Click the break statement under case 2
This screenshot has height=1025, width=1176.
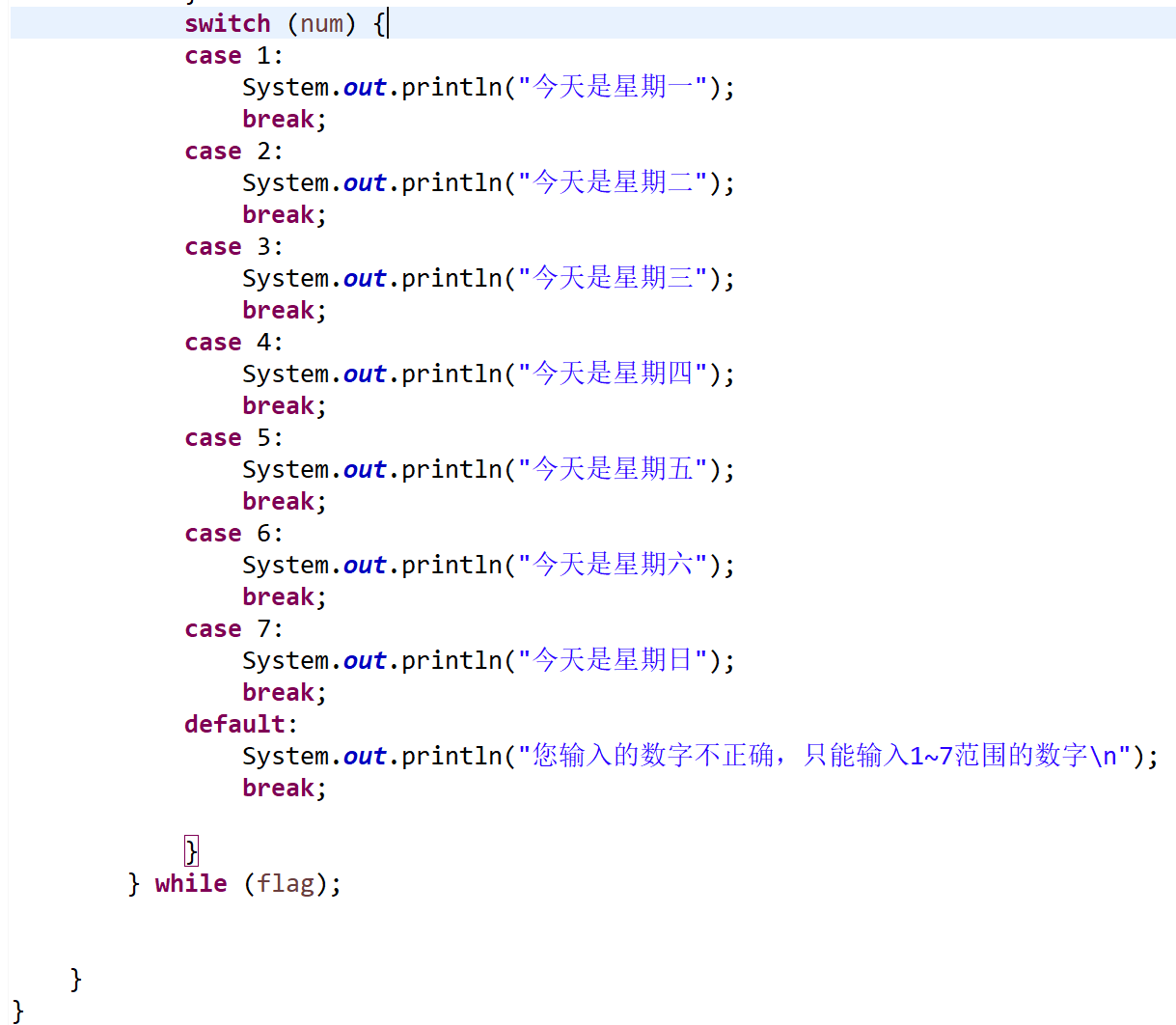(x=285, y=214)
